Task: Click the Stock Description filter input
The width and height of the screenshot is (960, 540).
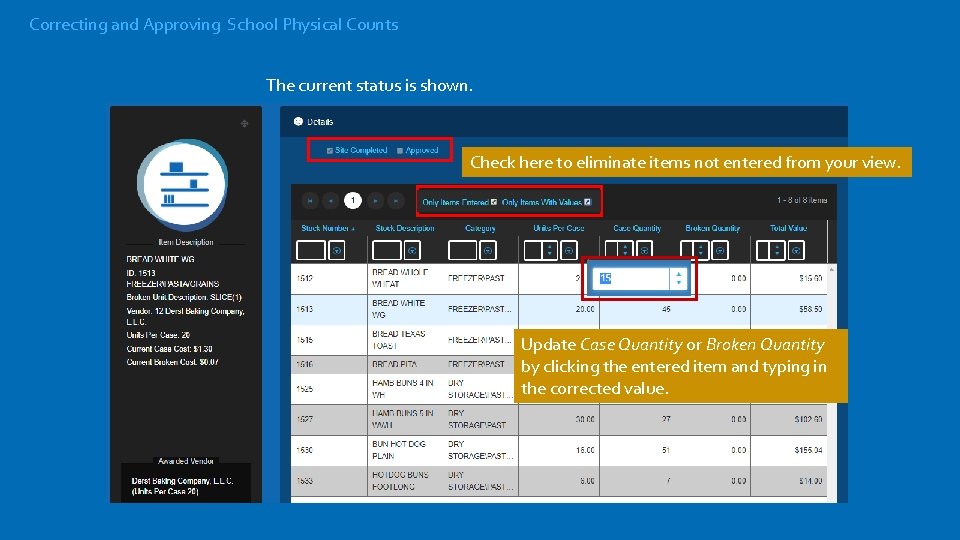Action: (x=387, y=250)
